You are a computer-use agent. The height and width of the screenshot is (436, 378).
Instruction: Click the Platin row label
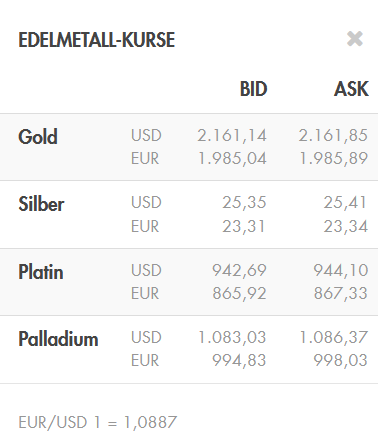pyautogui.click(x=41, y=272)
